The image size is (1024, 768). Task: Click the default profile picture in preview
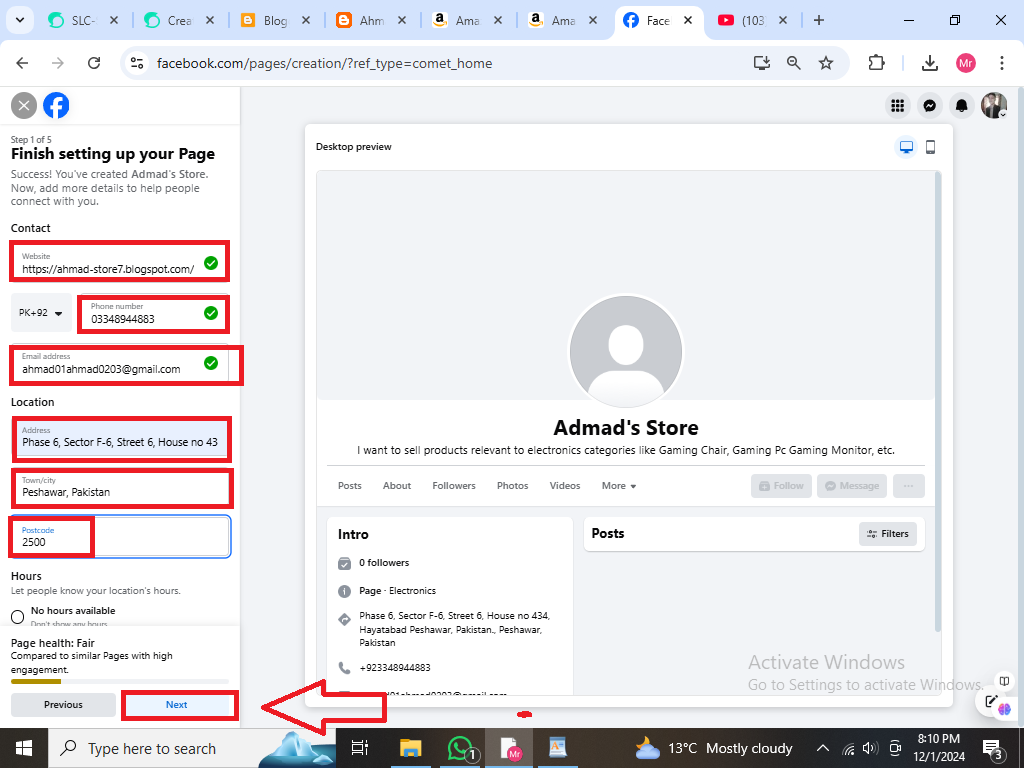click(626, 351)
